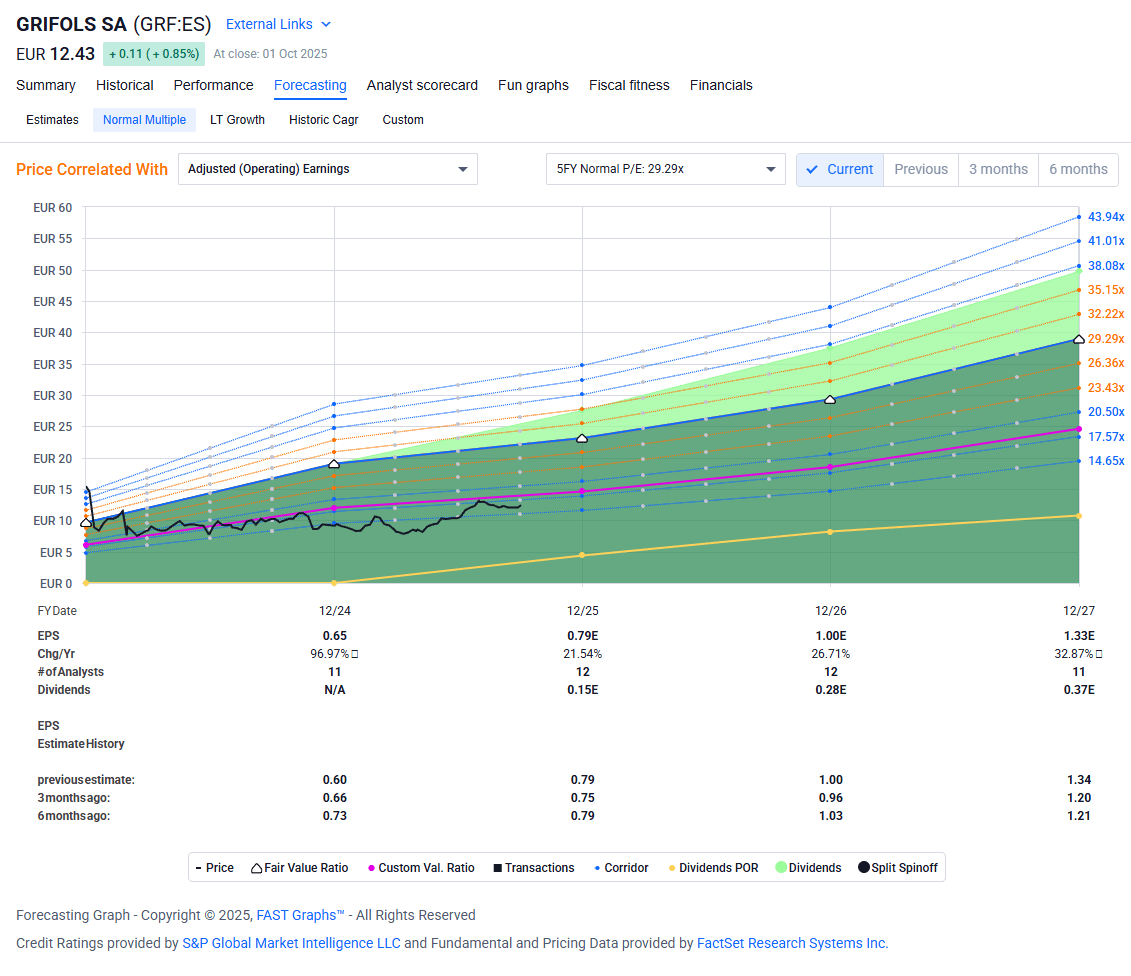Click the Transactions legend marker
Image resolution: width=1131 pixels, height=976 pixels.
[496, 867]
